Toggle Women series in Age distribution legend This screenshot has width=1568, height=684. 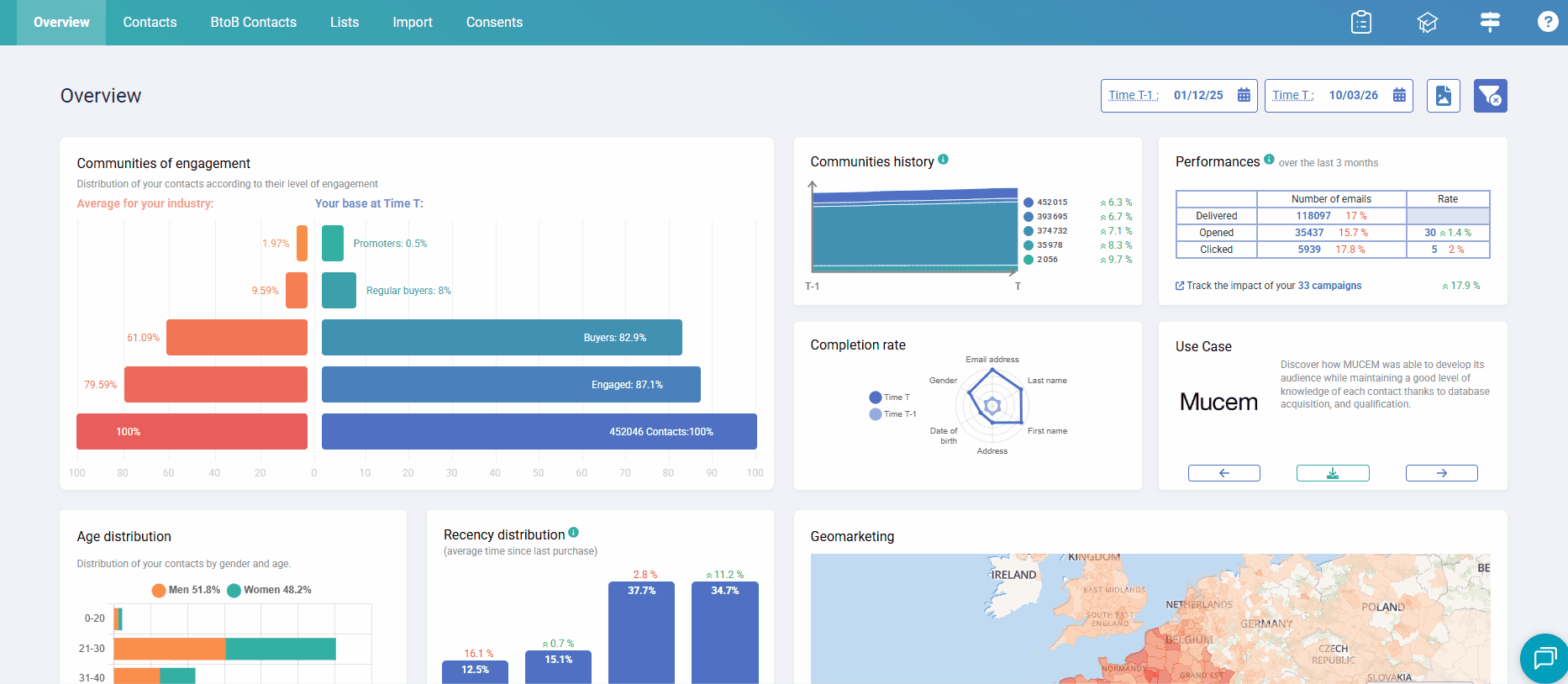[269, 590]
